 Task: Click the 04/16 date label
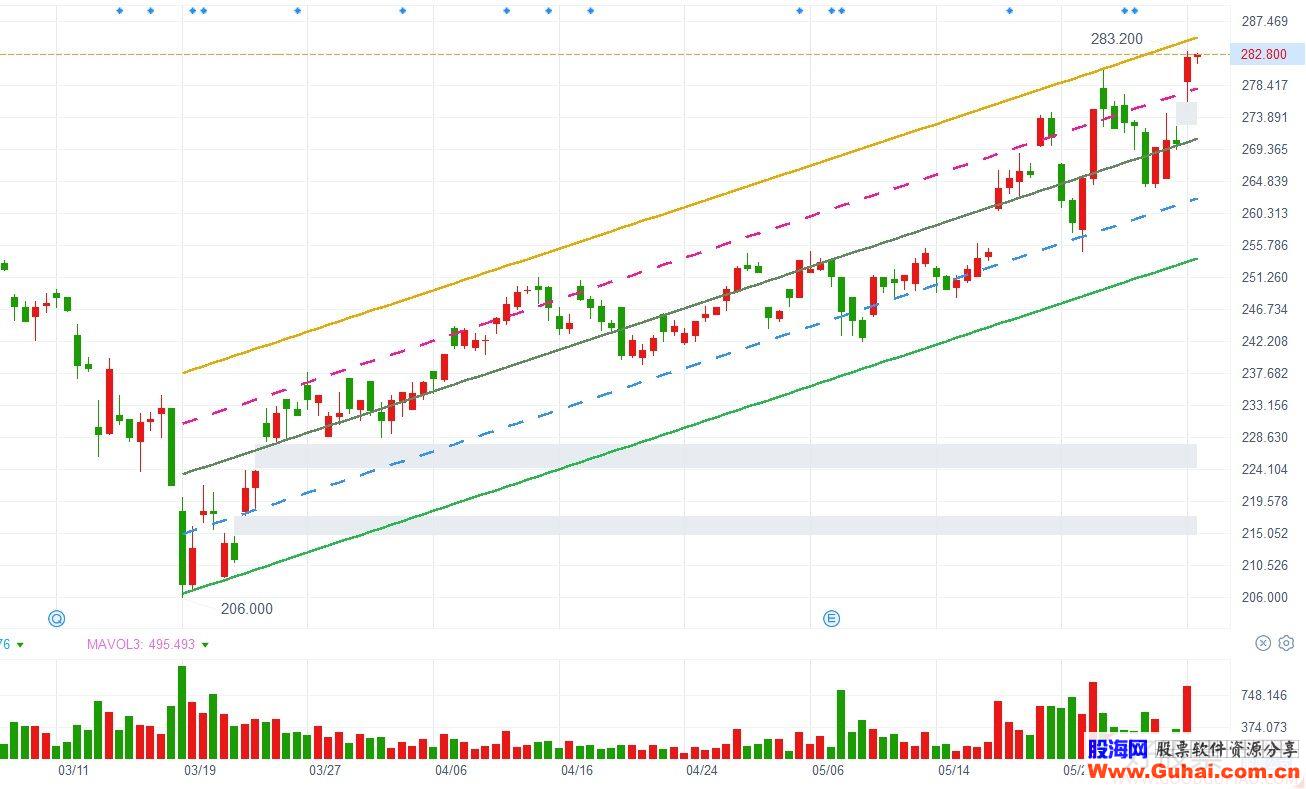tap(577, 770)
